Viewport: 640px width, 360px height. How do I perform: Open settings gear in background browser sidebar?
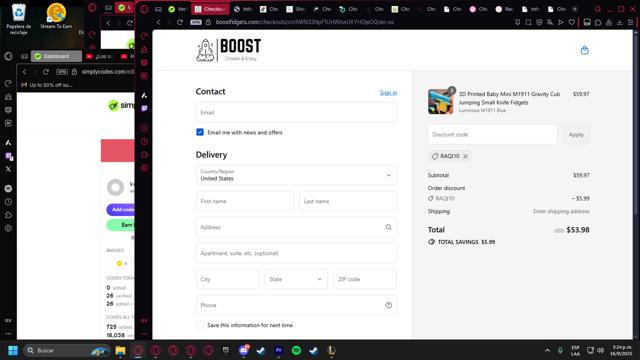(x=8, y=228)
